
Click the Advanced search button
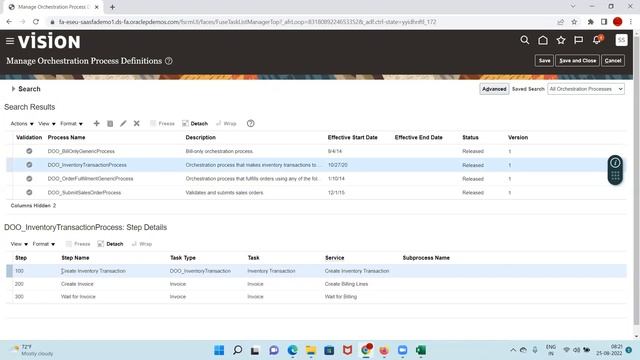tap(494, 89)
